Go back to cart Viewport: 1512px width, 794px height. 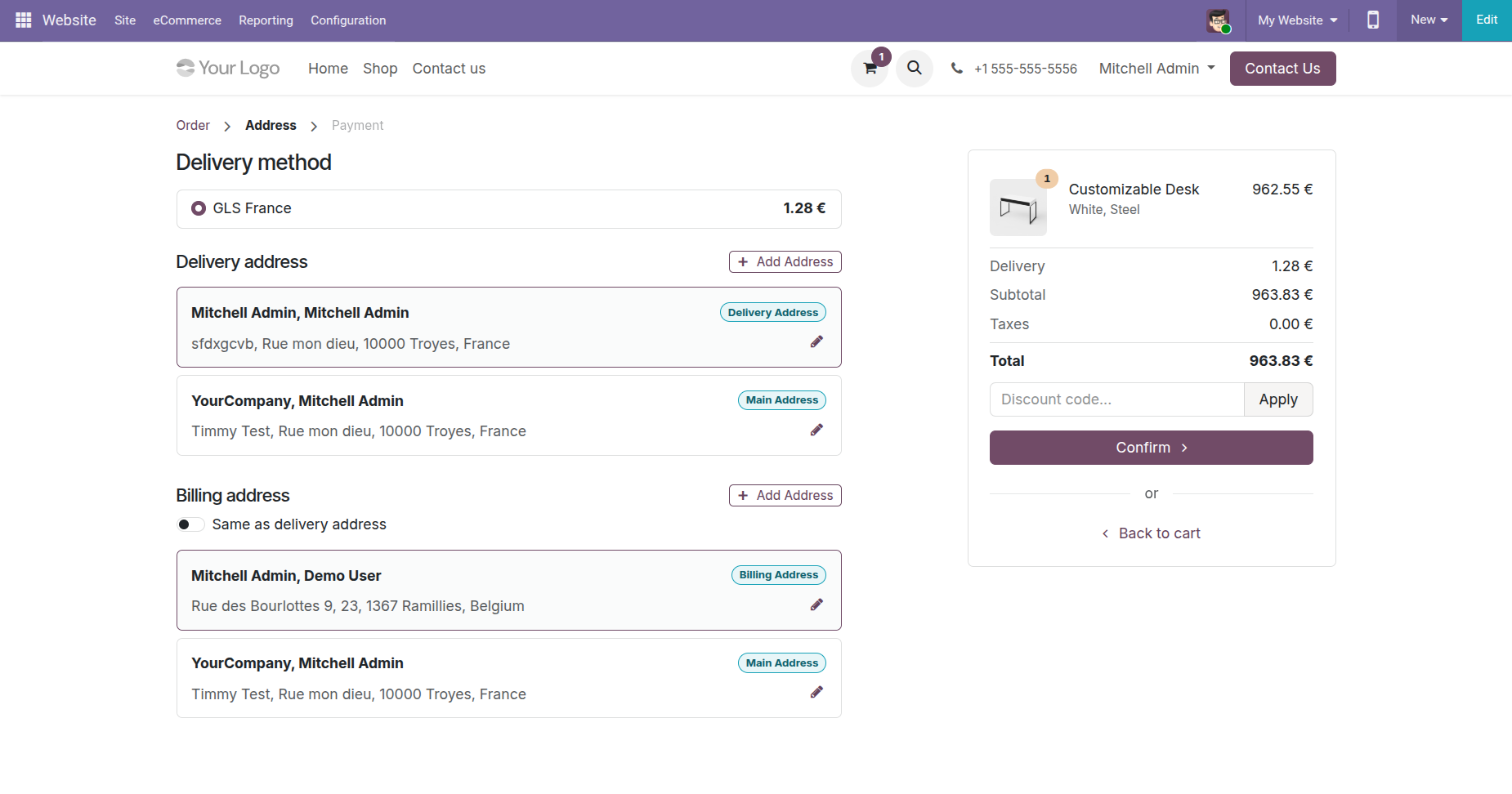pos(1151,533)
